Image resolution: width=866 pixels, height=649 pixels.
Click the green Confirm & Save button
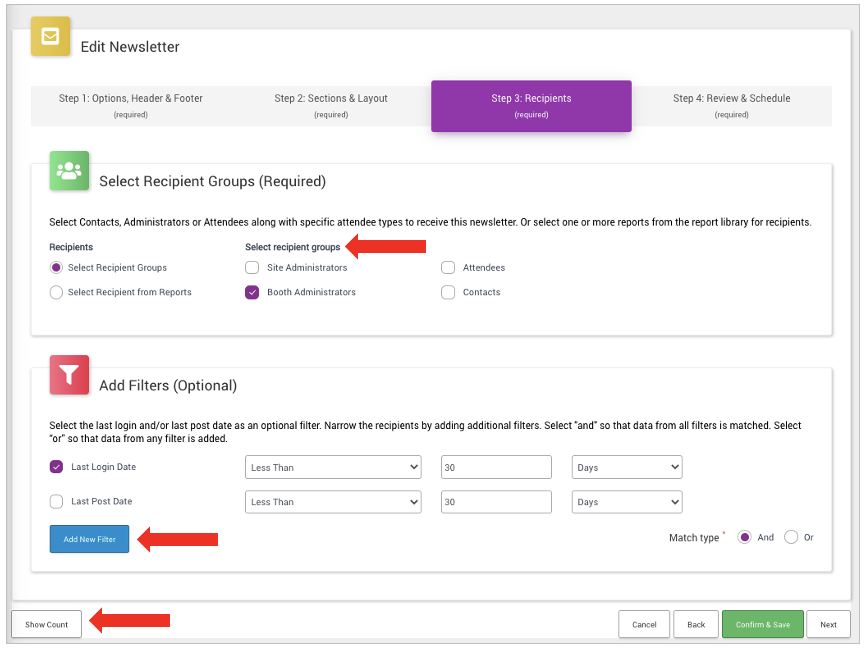[x=762, y=624]
